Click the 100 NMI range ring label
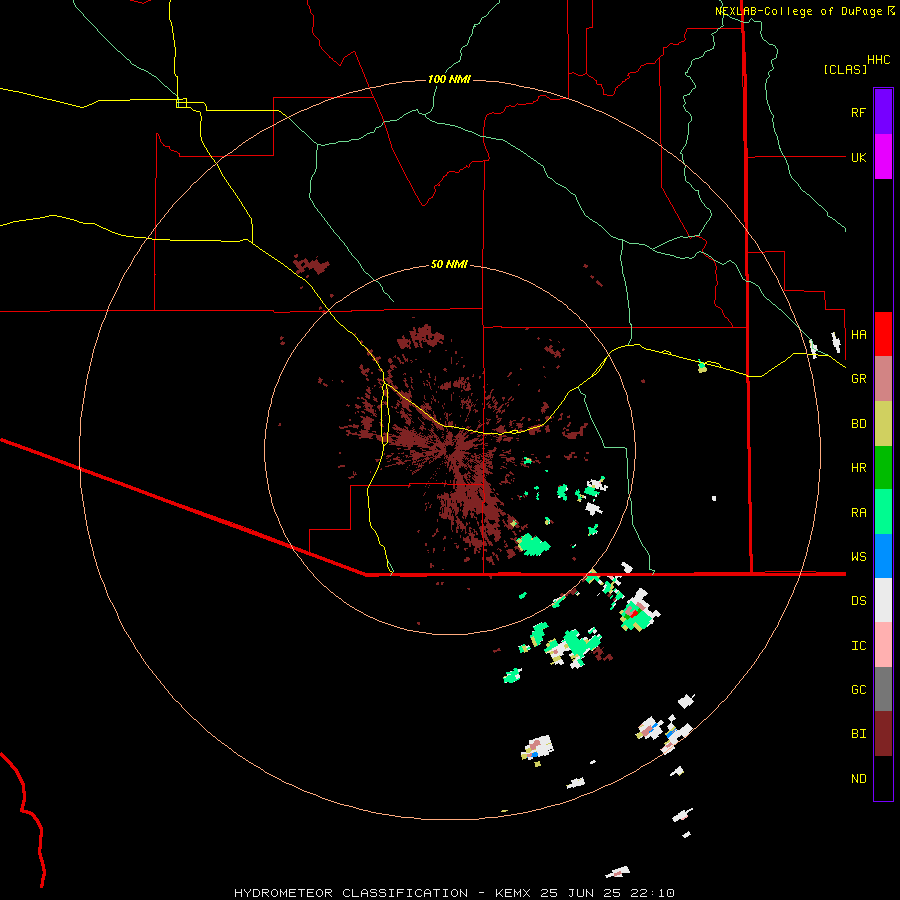Viewport: 900px width, 900px height. tap(449, 79)
